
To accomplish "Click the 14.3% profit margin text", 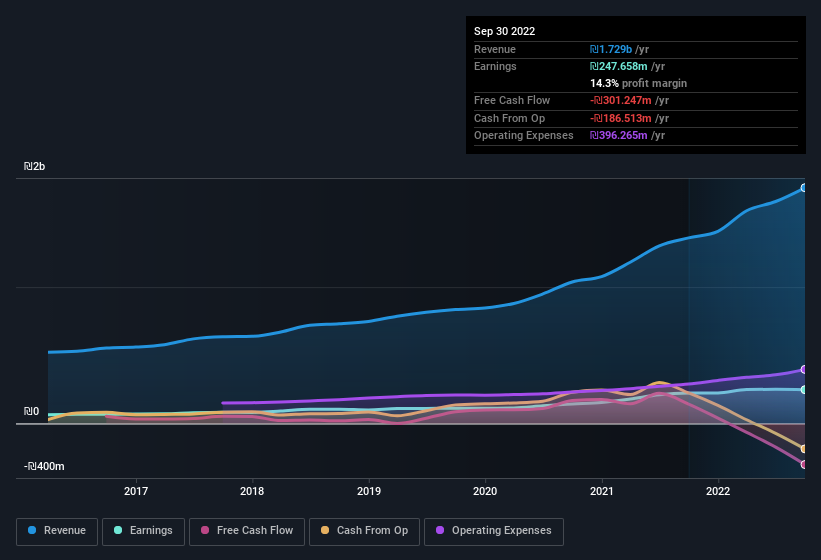I will click(638, 83).
